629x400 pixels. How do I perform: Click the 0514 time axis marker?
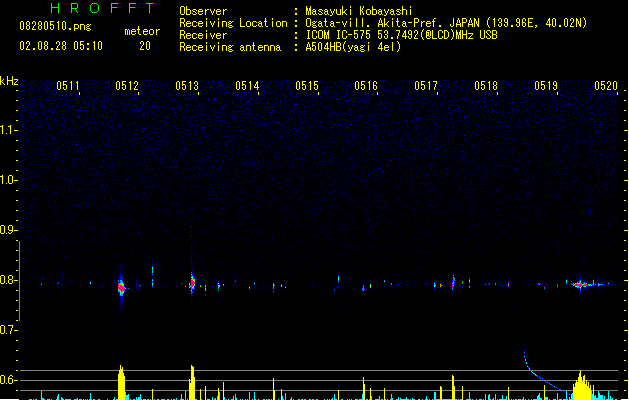point(247,86)
